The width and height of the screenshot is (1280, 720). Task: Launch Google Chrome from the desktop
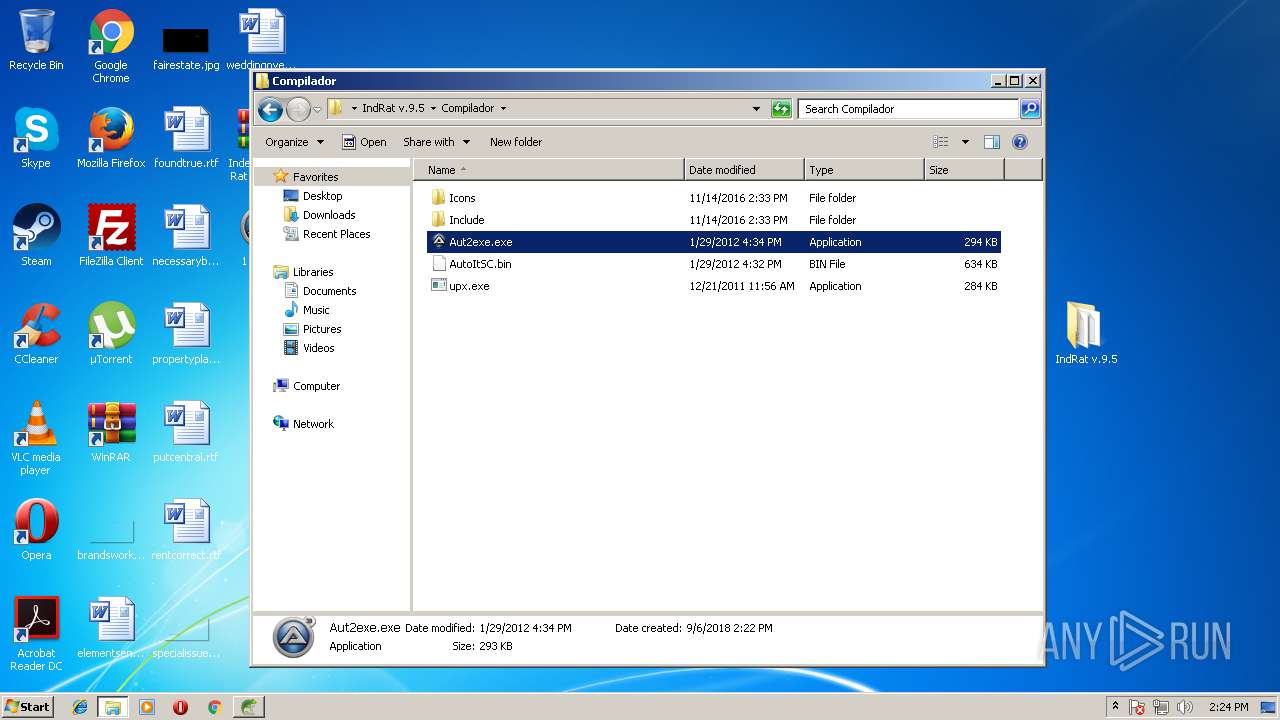click(111, 46)
